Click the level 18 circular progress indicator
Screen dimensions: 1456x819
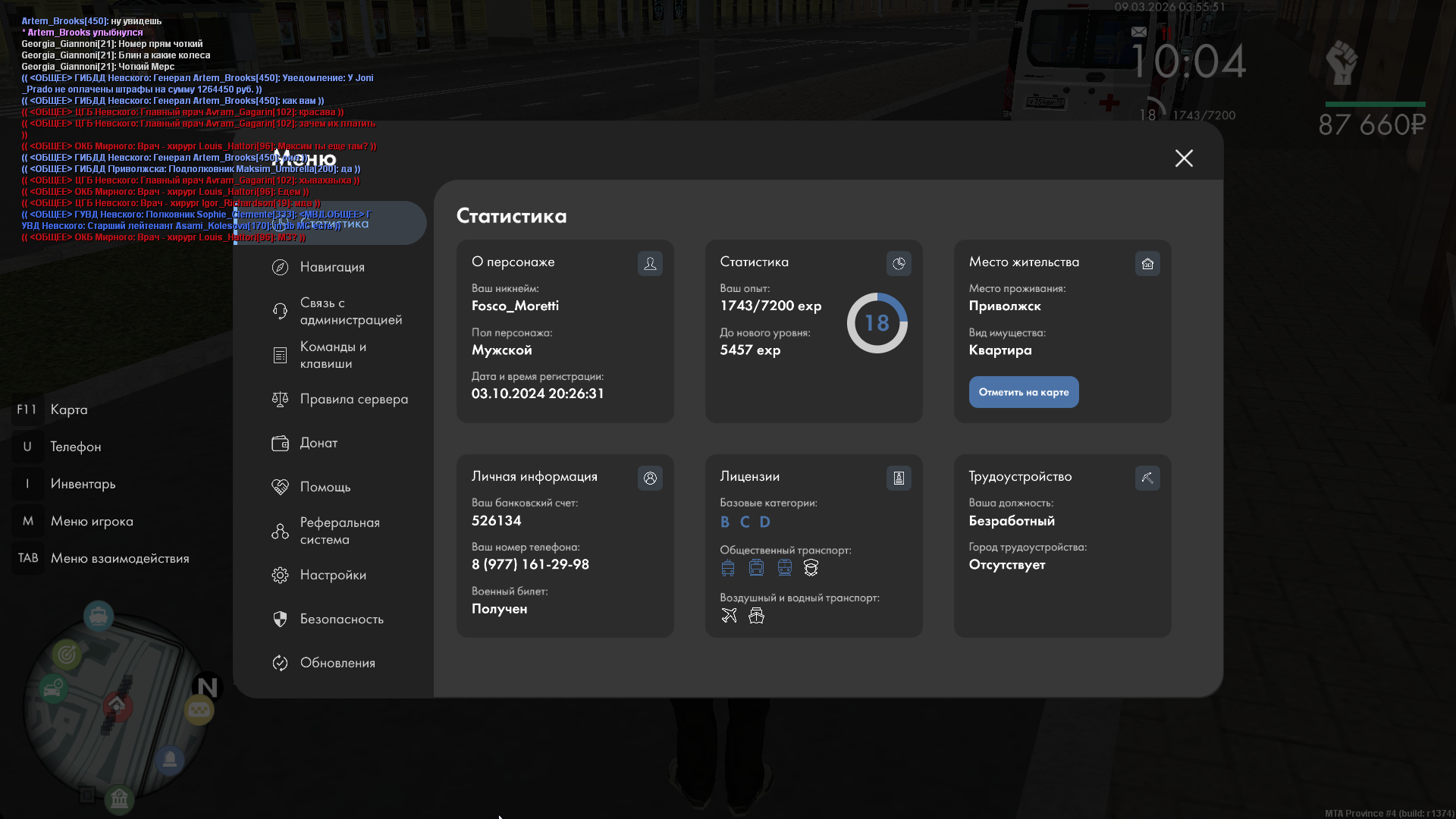tap(877, 323)
